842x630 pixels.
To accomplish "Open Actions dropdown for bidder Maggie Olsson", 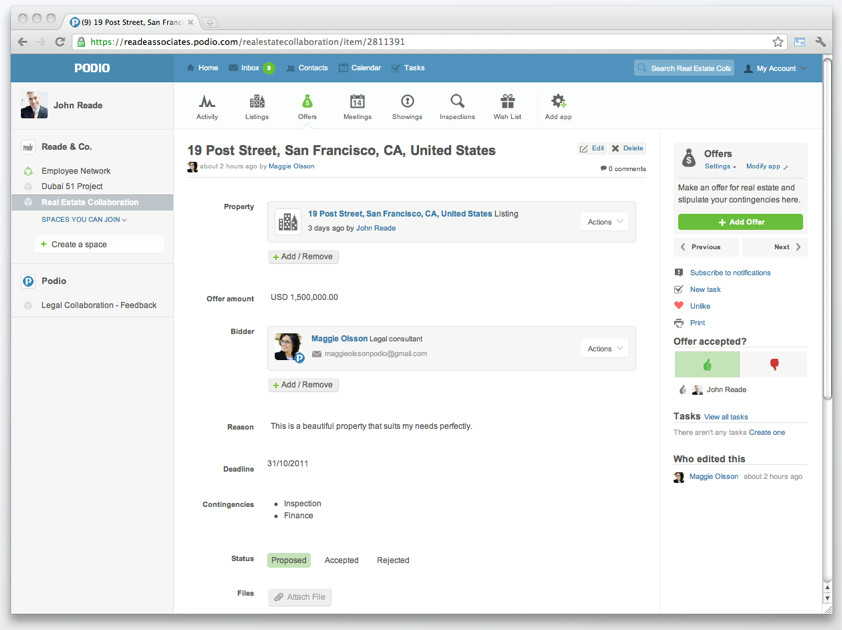I will [605, 349].
